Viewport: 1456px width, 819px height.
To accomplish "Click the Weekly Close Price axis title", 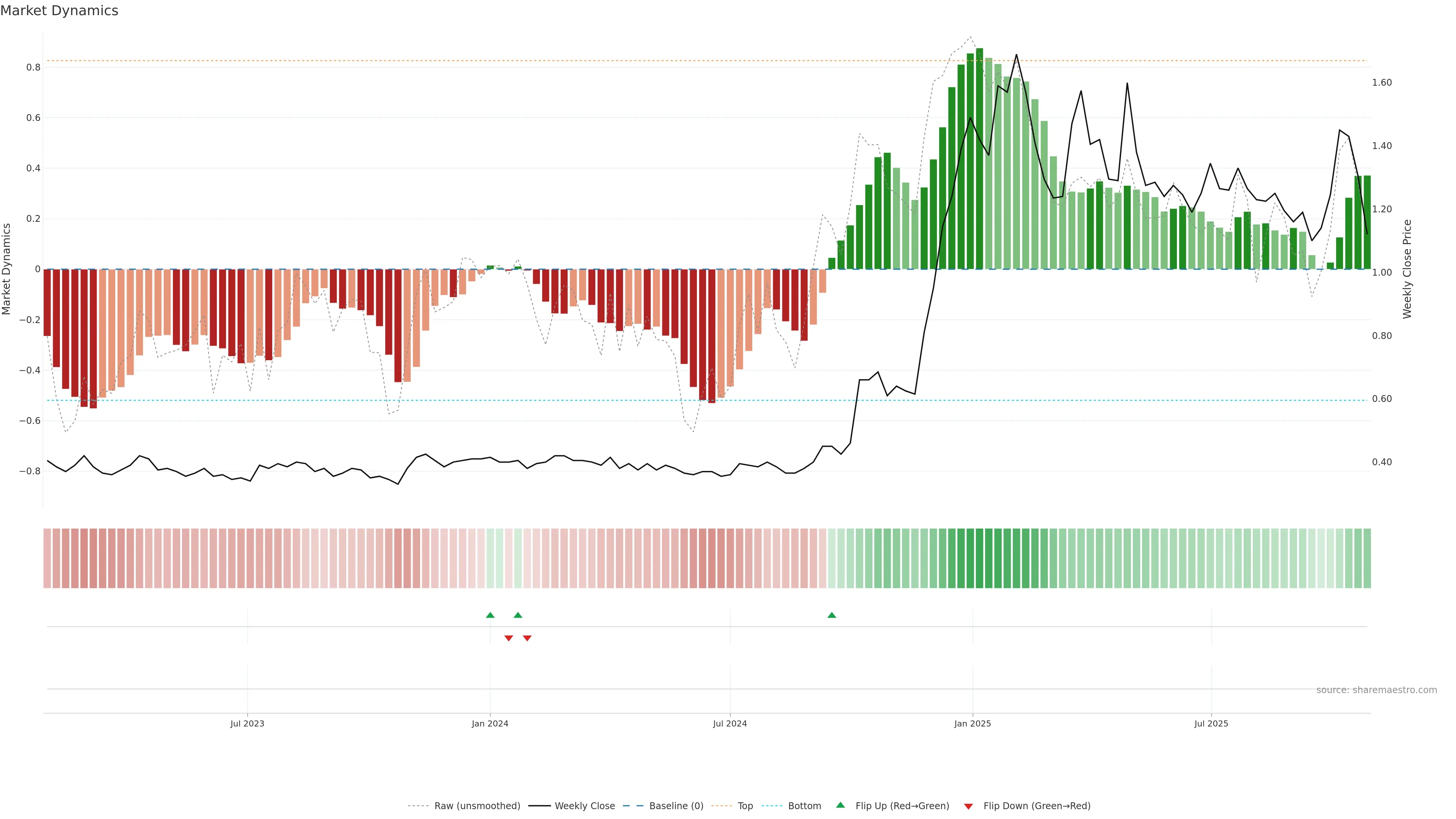I will (x=1407, y=269).
